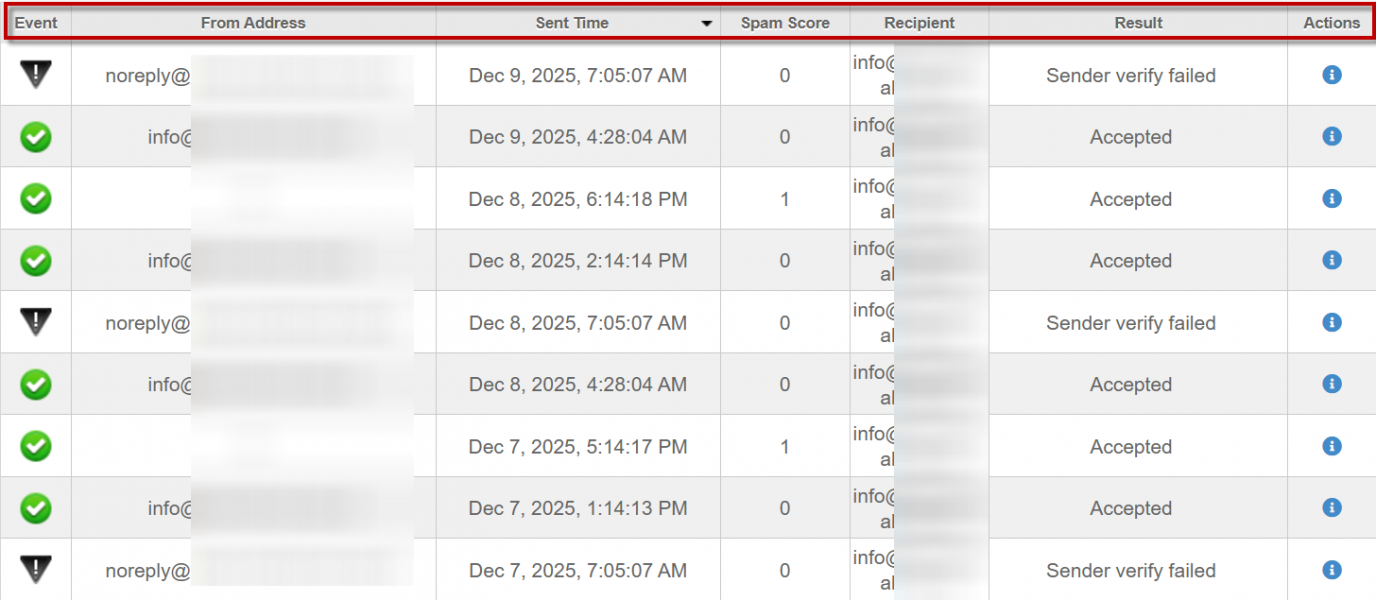Click info icon for Dec 8, 6:14:18 PM row
Image resolution: width=1376 pixels, height=600 pixels.
pos(1331,199)
